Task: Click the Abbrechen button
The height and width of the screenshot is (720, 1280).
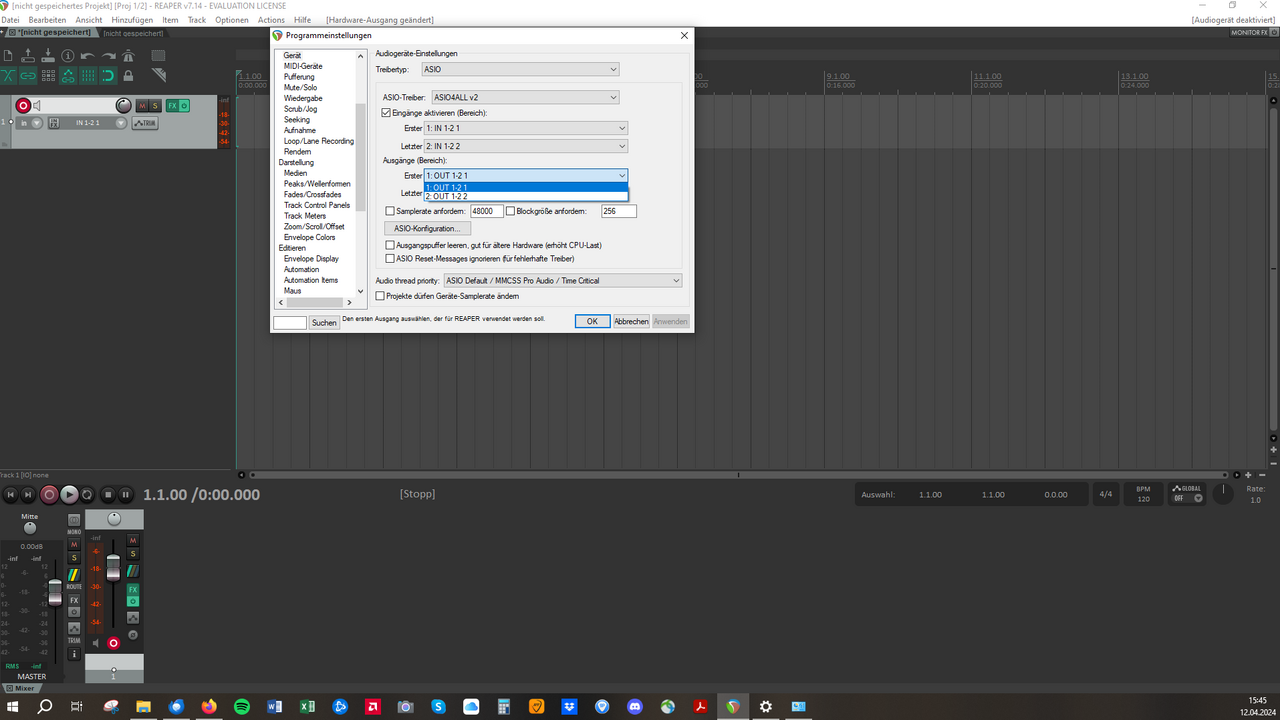Action: [x=631, y=321]
